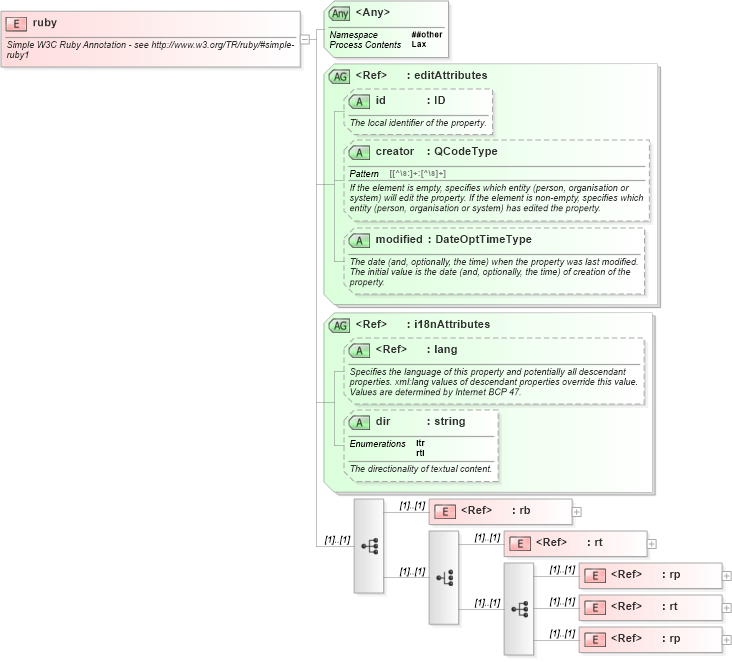
Task: Click the E icon of first rt element
Action: [x=520, y=544]
